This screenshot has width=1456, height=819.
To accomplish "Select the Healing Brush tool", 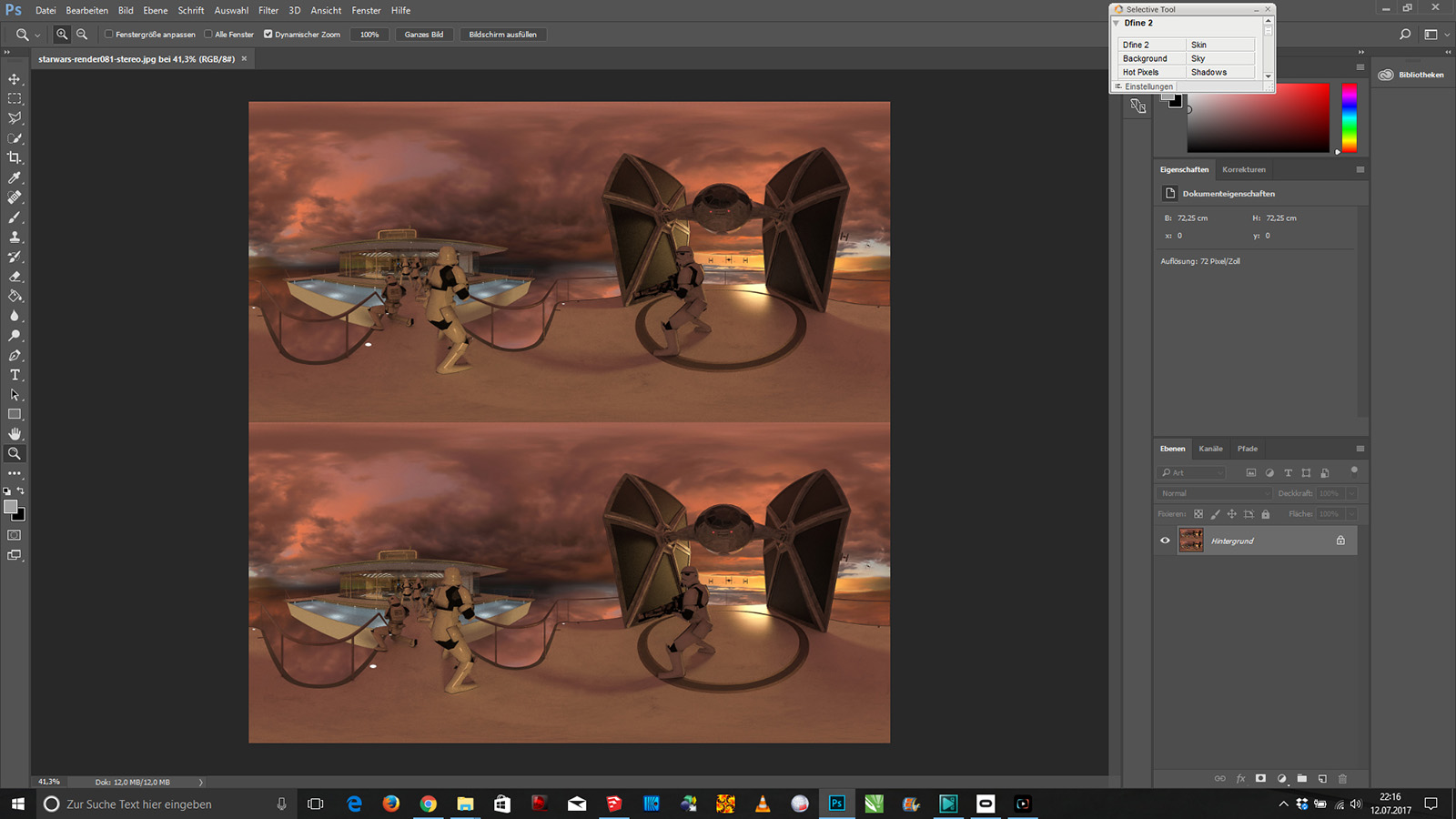I will pos(15,197).
